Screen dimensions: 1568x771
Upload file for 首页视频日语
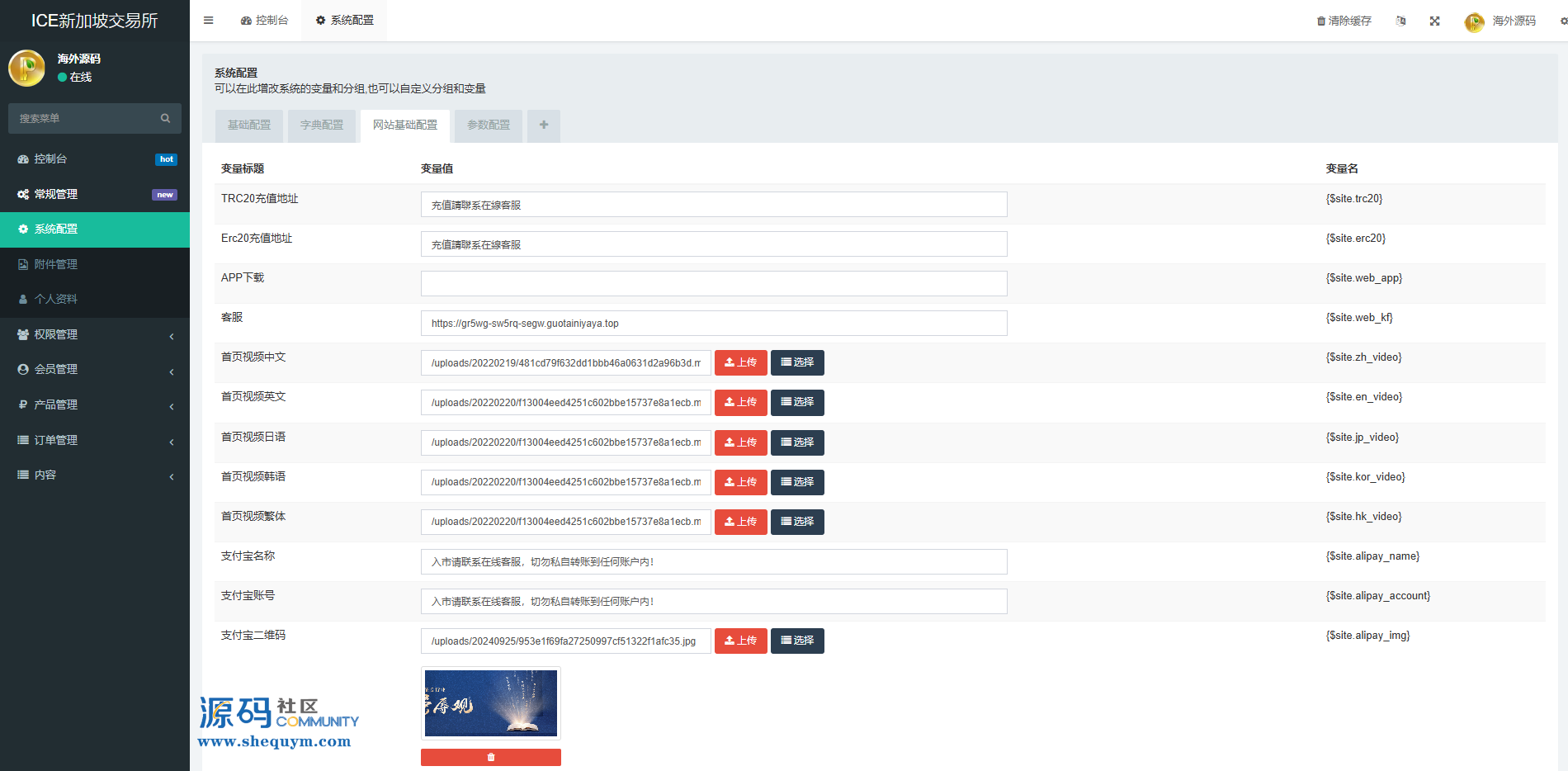741,442
